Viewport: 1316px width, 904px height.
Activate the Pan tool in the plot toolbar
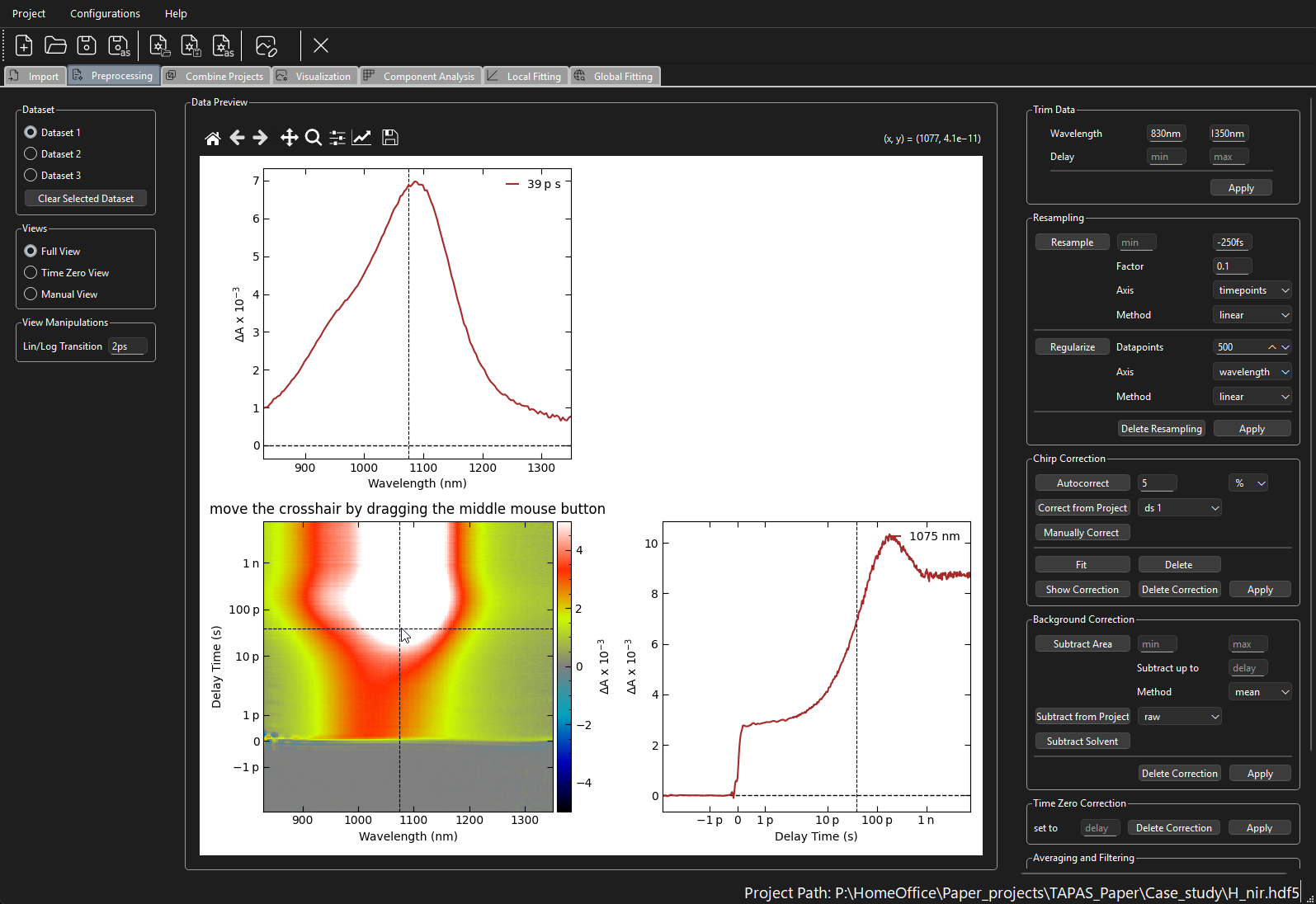tap(289, 138)
